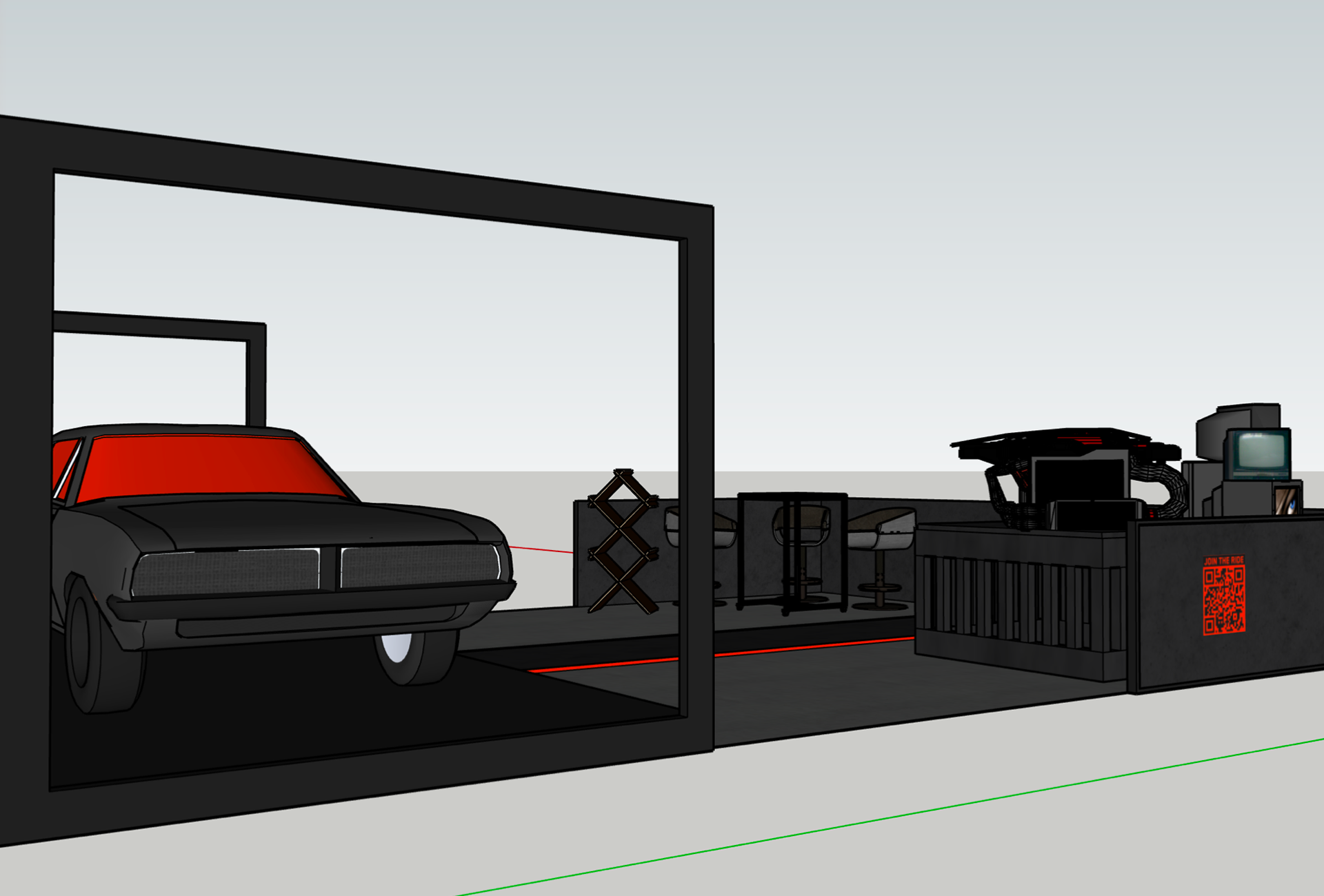Select the green axis line
The image size is (1324, 896).
896,817
